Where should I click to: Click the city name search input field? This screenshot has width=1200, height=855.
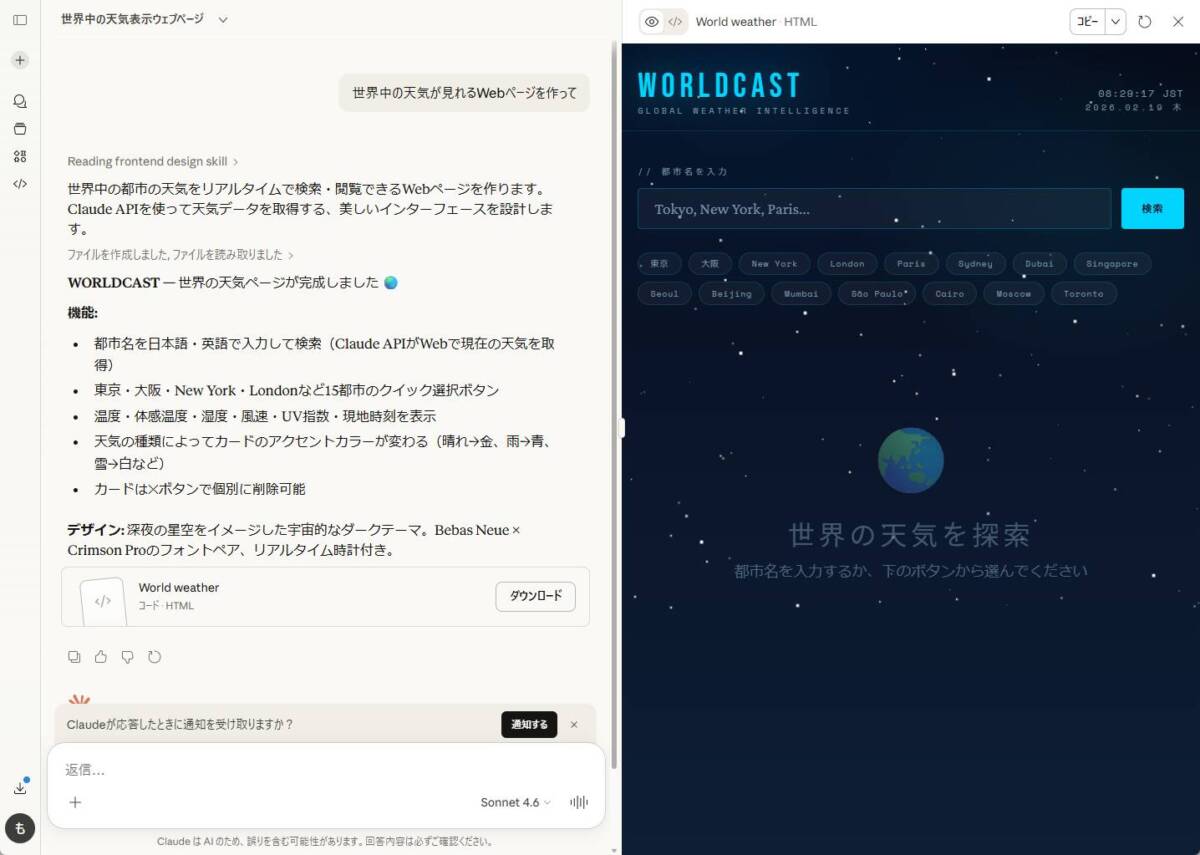[x=873, y=208]
